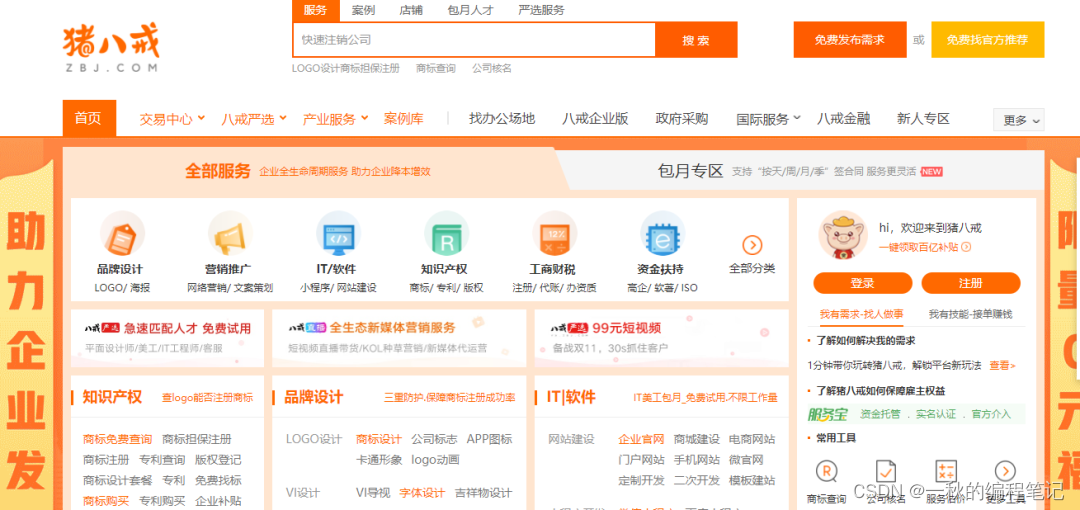Open the IT/软件 code icon
This screenshot has width=1080, height=510.
coord(338,234)
